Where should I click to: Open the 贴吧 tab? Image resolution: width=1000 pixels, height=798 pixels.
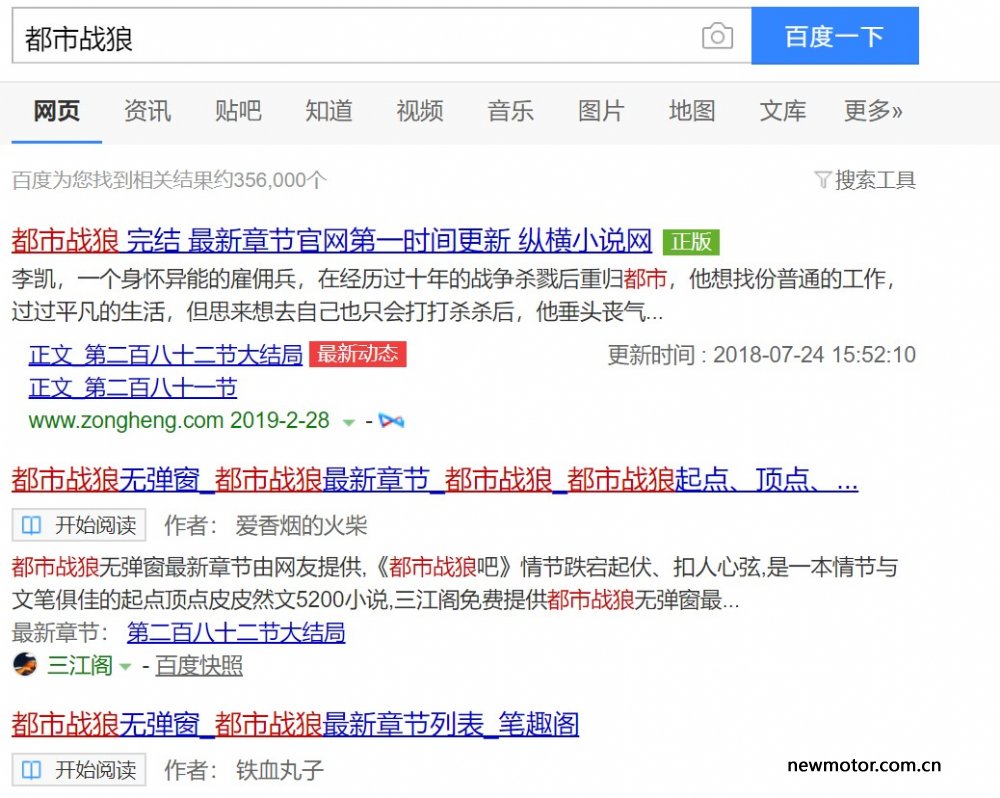point(238,111)
